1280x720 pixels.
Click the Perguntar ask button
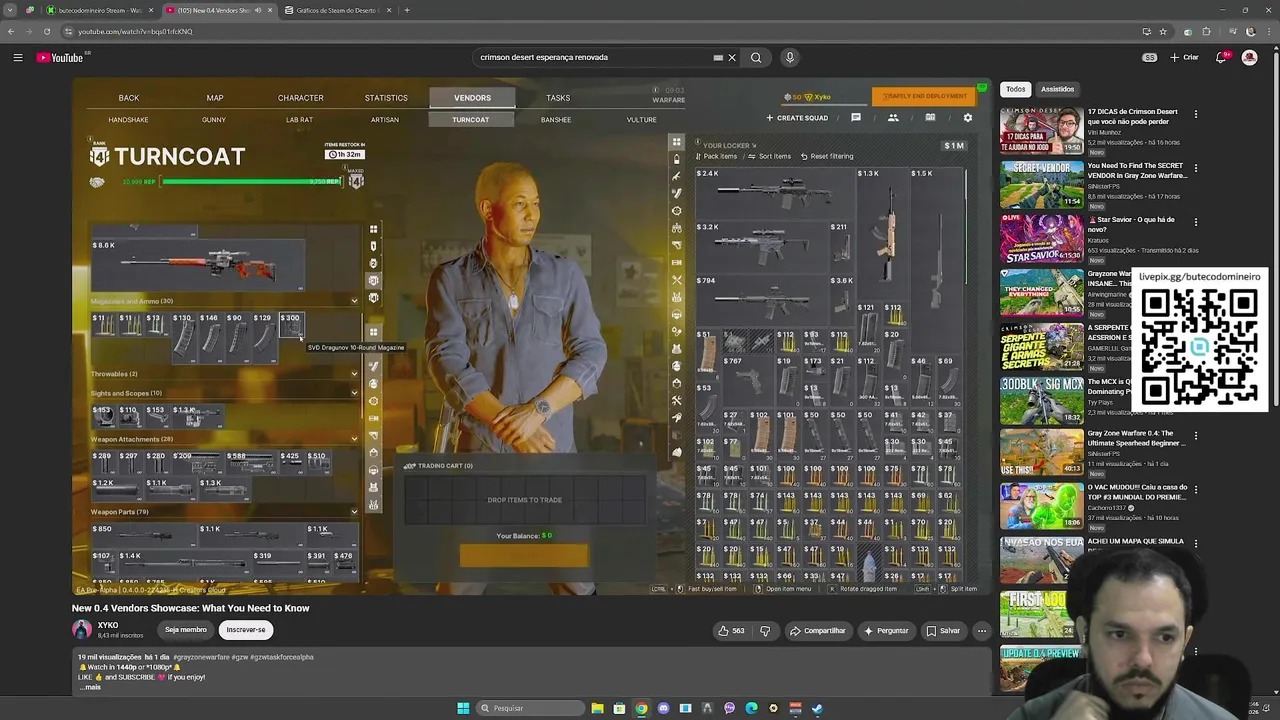click(886, 631)
